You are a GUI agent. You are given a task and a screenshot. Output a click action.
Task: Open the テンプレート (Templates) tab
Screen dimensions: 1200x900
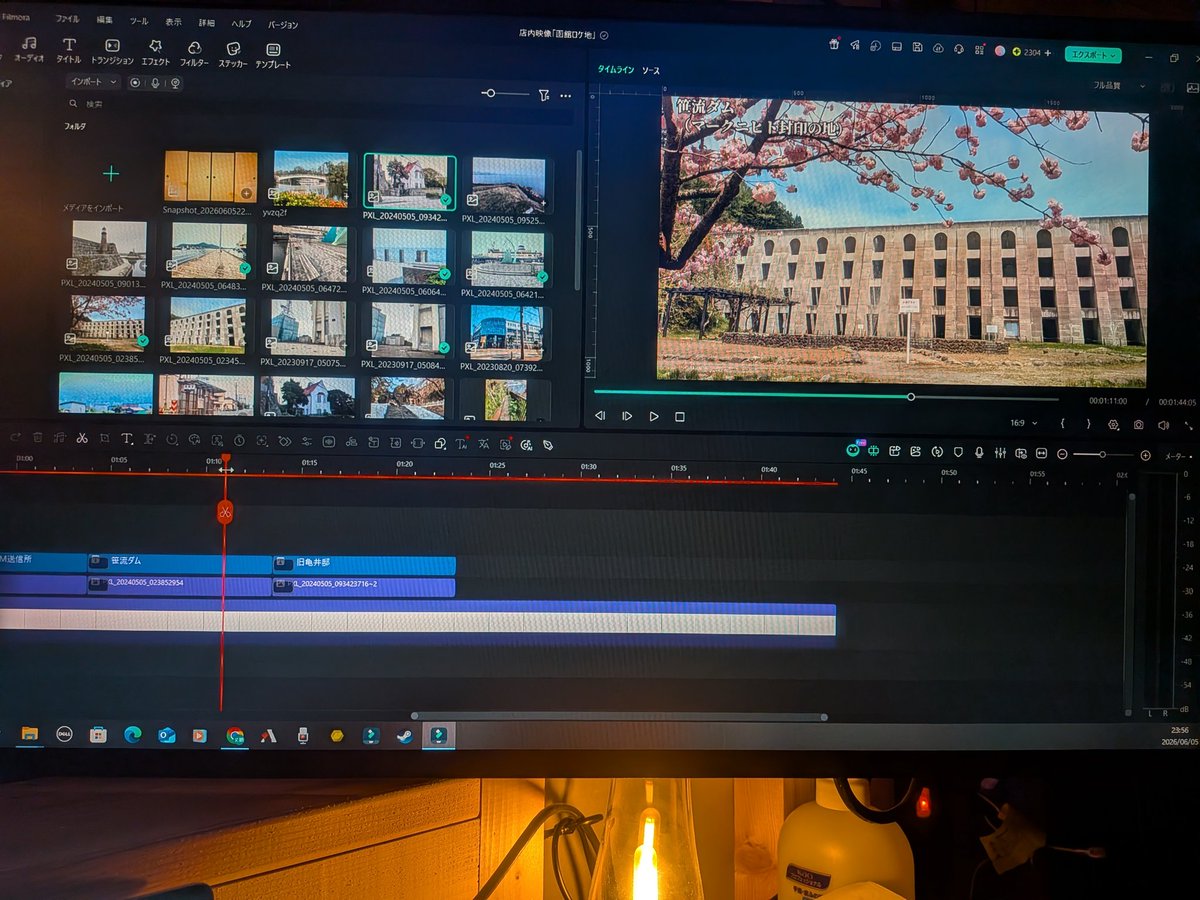point(273,55)
